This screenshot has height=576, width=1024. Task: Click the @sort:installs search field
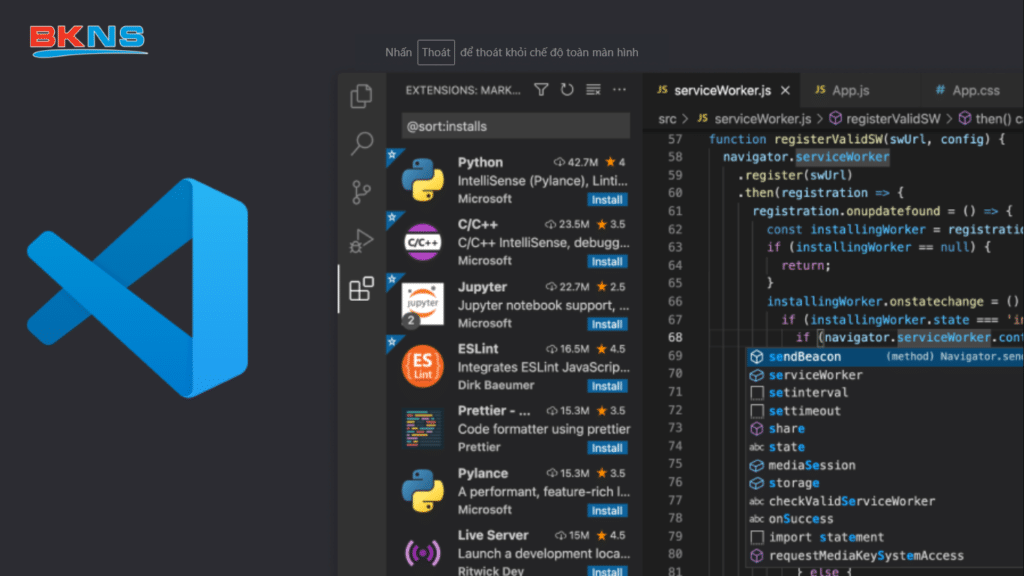(x=514, y=125)
